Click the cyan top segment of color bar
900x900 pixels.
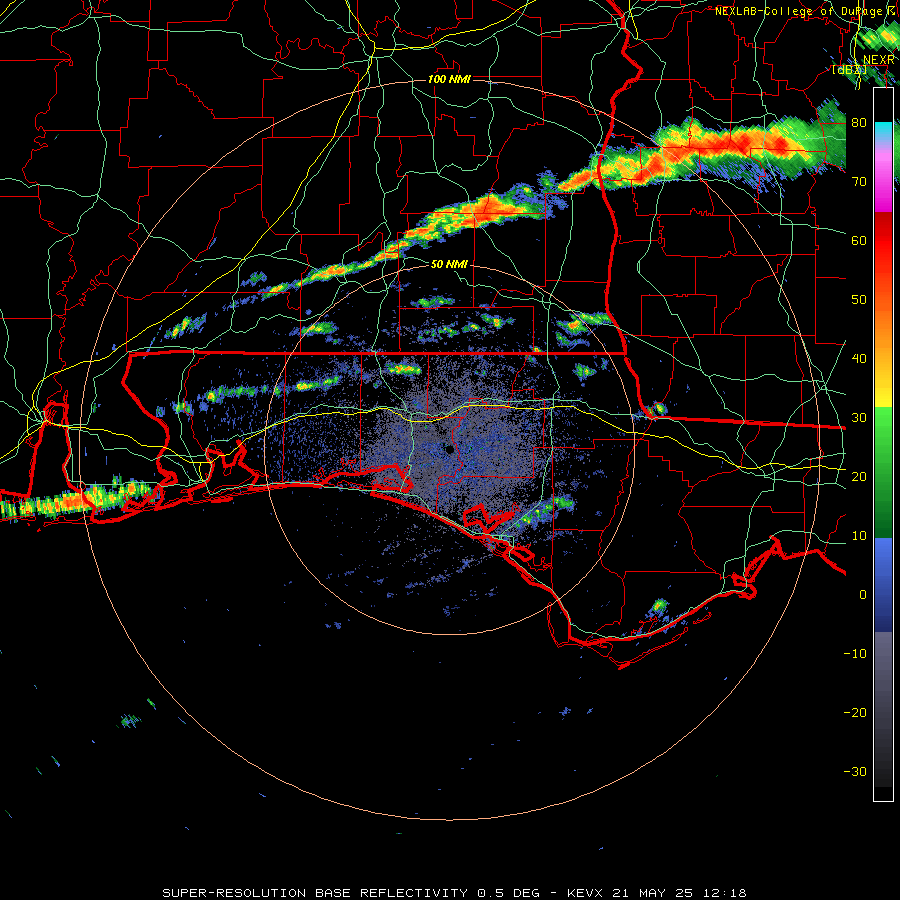click(883, 132)
